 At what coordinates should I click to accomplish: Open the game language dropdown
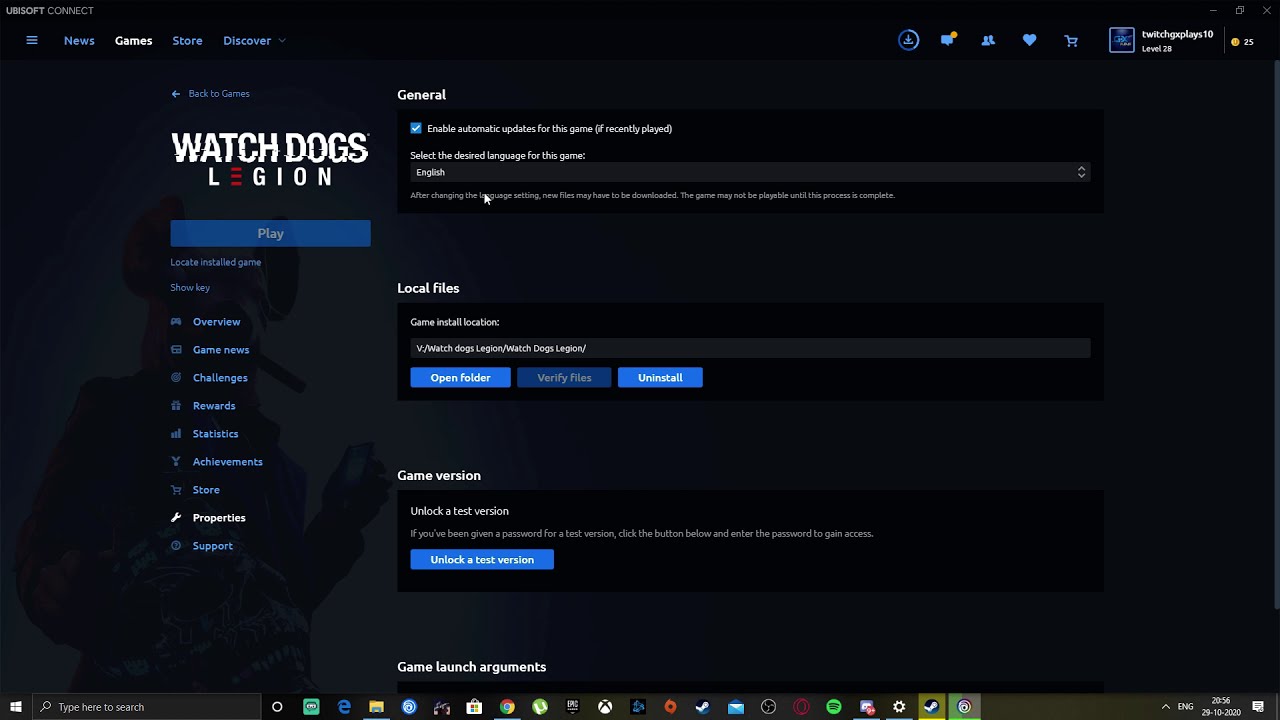750,172
